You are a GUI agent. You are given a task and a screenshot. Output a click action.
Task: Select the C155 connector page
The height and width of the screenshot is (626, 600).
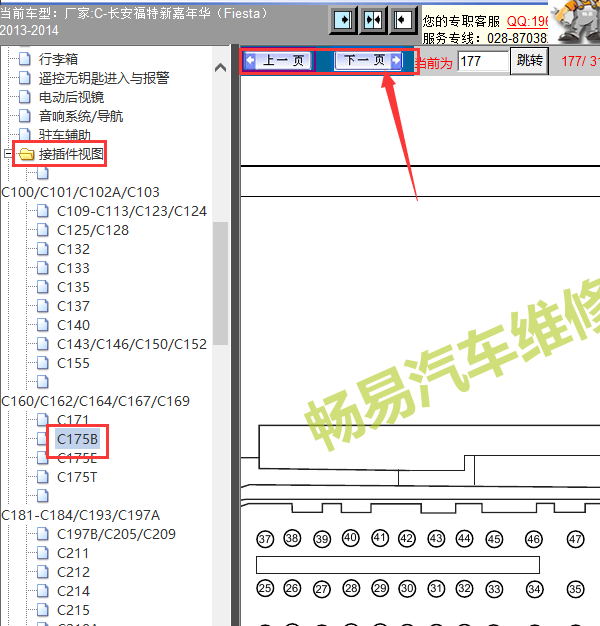coord(73,363)
